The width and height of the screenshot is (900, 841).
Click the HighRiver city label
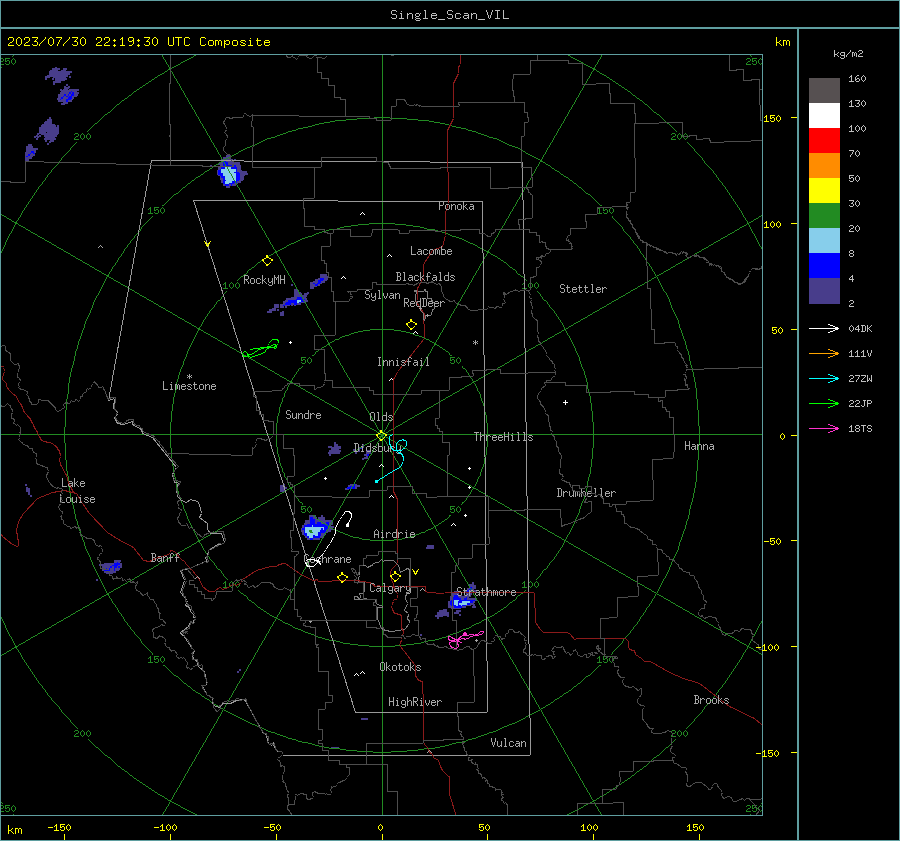[x=415, y=702]
